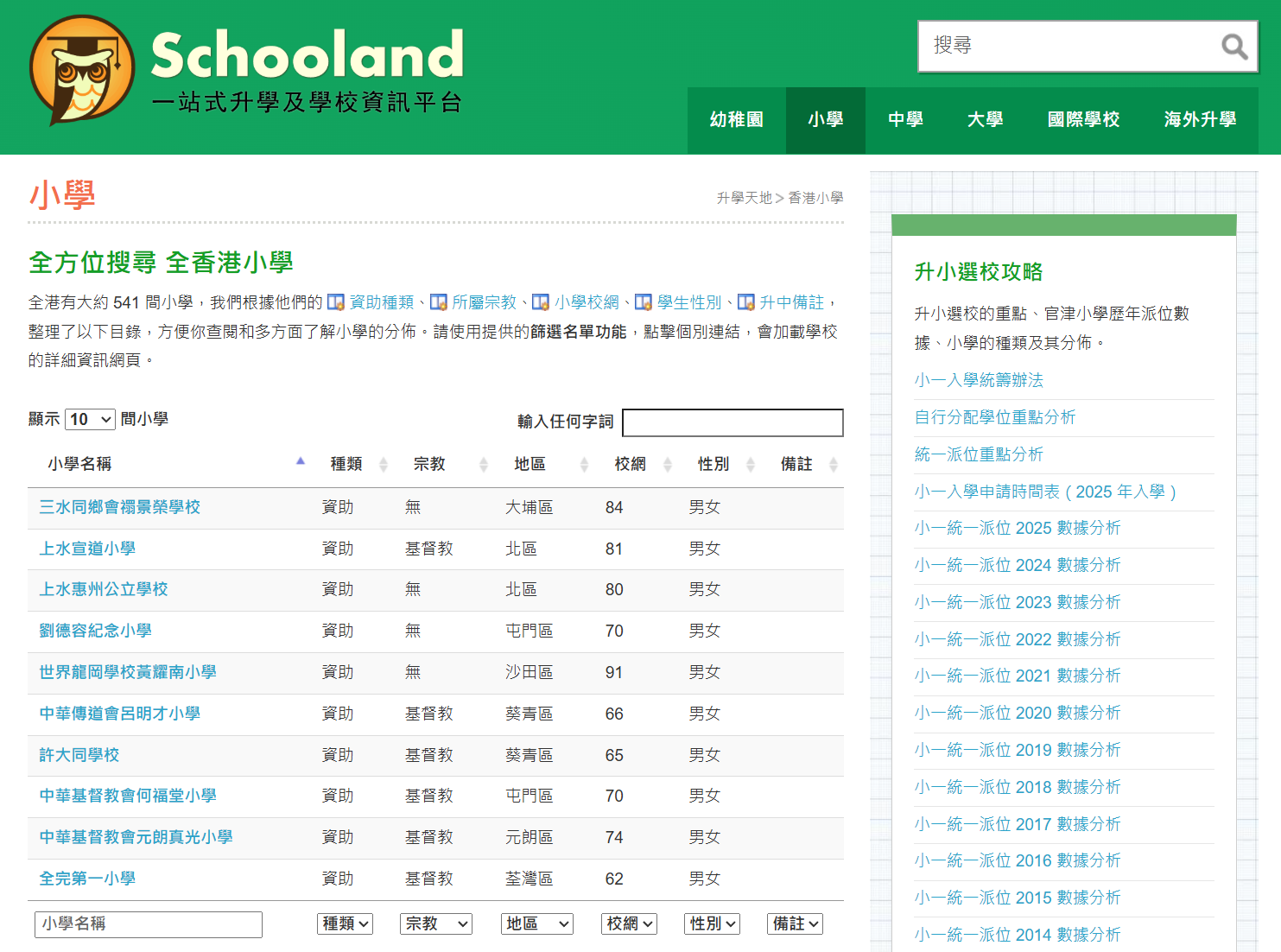Open 小一統一派位 2014 數據分析 link

pos(1018,935)
